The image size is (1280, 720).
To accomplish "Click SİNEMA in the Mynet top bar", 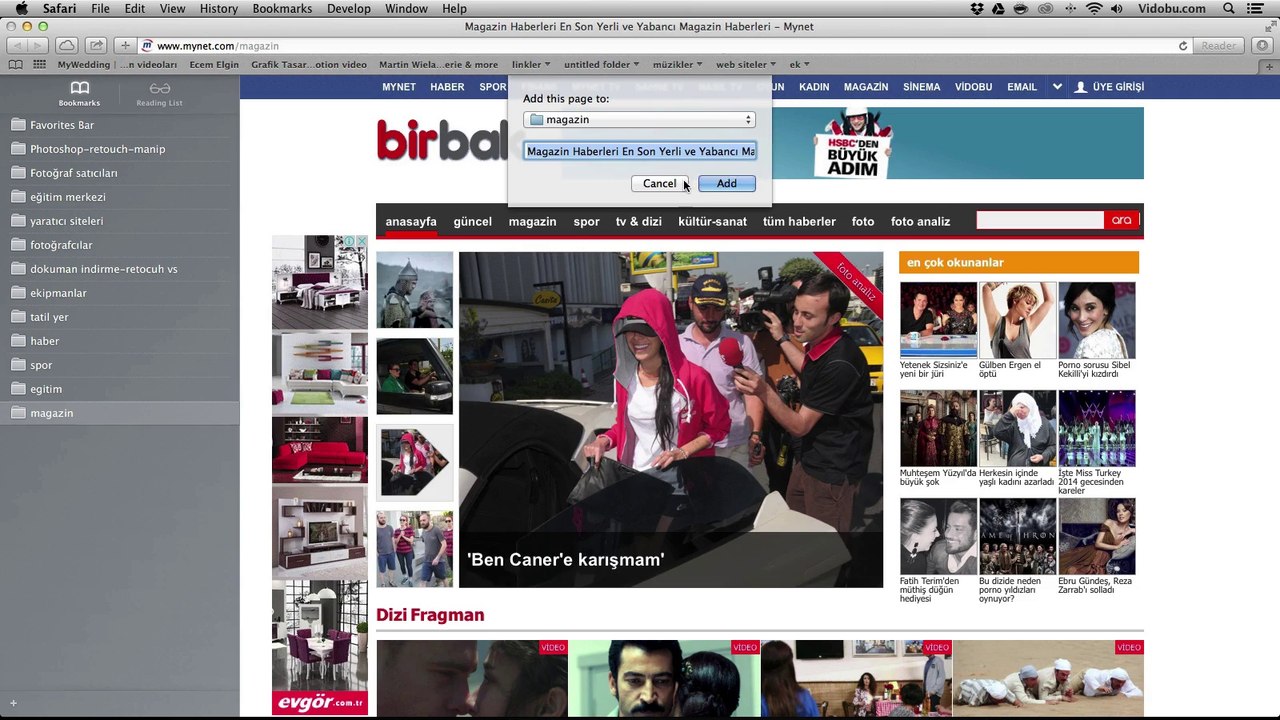I will (921, 87).
